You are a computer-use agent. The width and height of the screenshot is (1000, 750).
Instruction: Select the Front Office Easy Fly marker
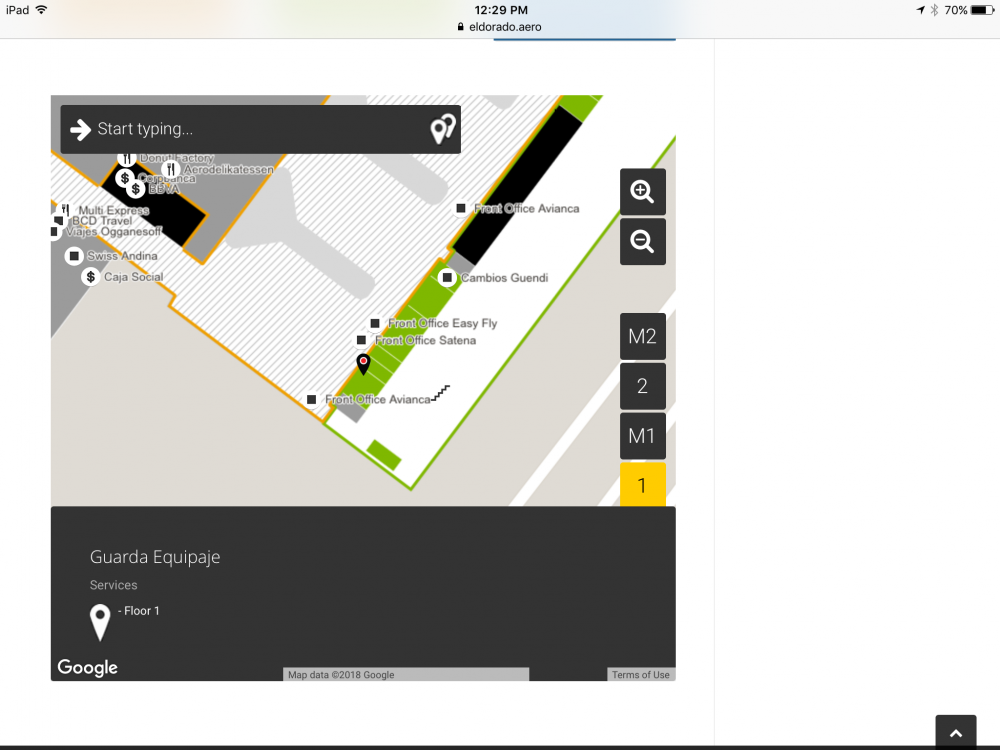pos(375,323)
